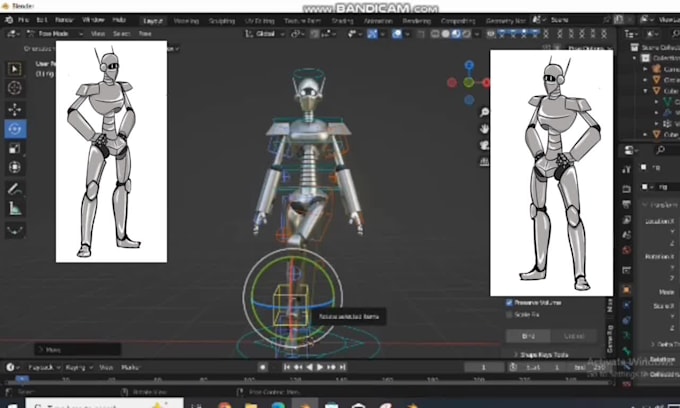The height and width of the screenshot is (408, 680).
Task: Open the Pose Mode dropdown
Action: coord(54,33)
